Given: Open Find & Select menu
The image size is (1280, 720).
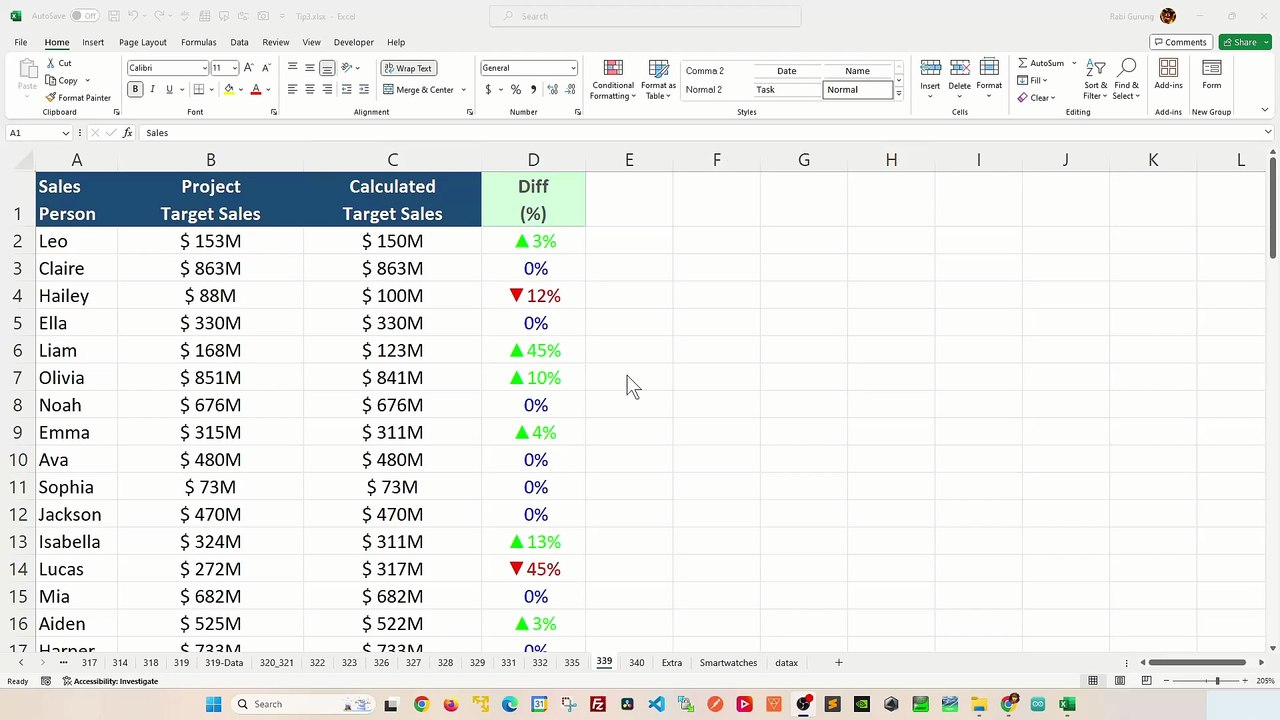Looking at the screenshot, I should (x=1127, y=79).
